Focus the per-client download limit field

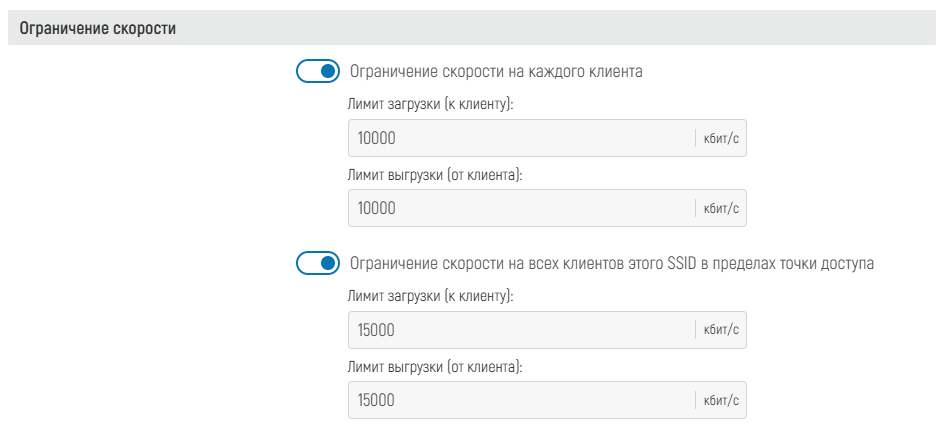pos(520,138)
